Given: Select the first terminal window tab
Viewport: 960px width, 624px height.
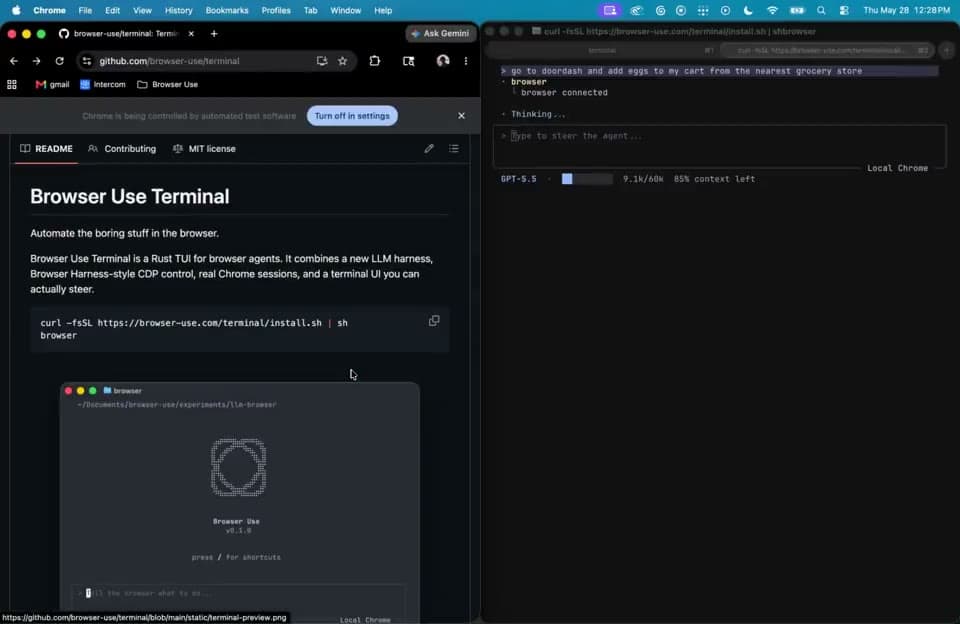Looking at the screenshot, I should (x=603, y=50).
